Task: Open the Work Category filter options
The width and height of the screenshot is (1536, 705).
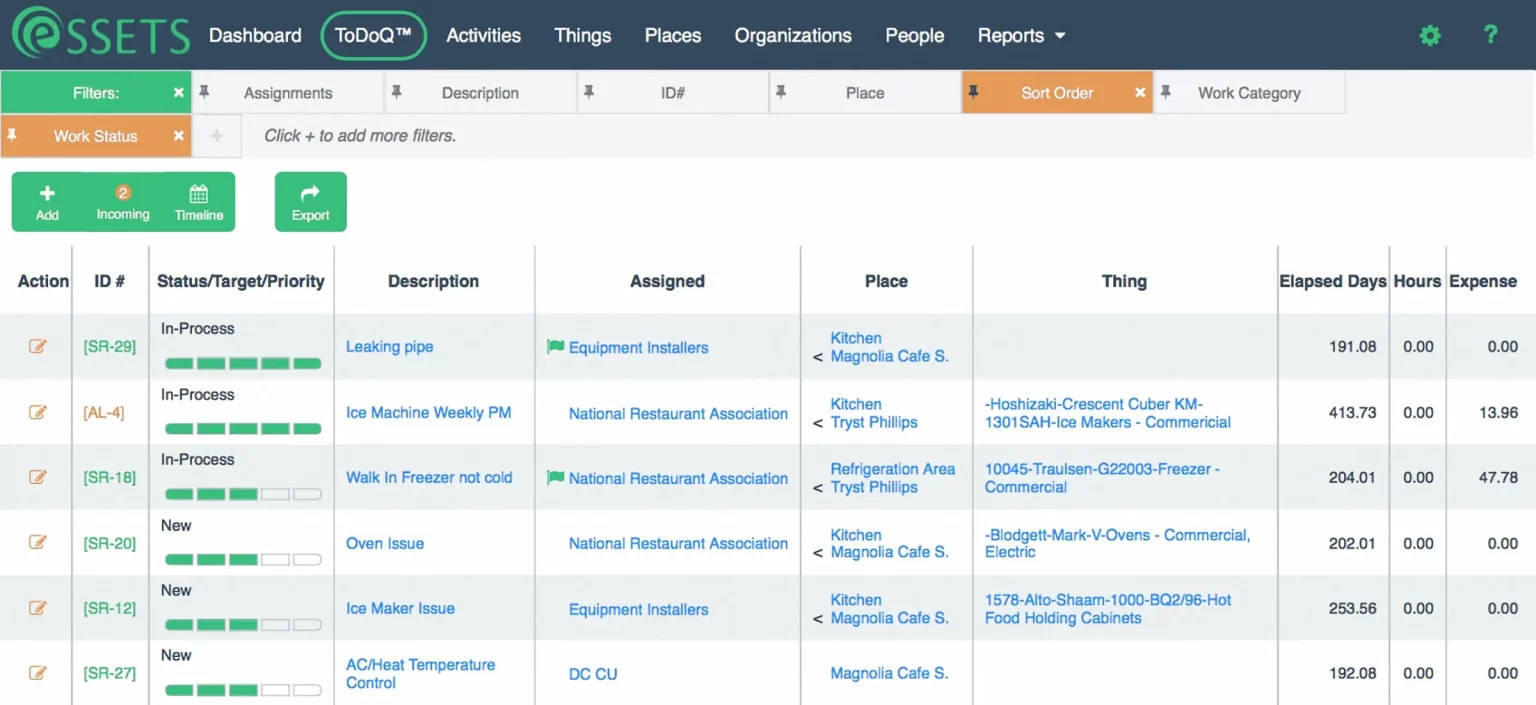Action: tap(1249, 93)
